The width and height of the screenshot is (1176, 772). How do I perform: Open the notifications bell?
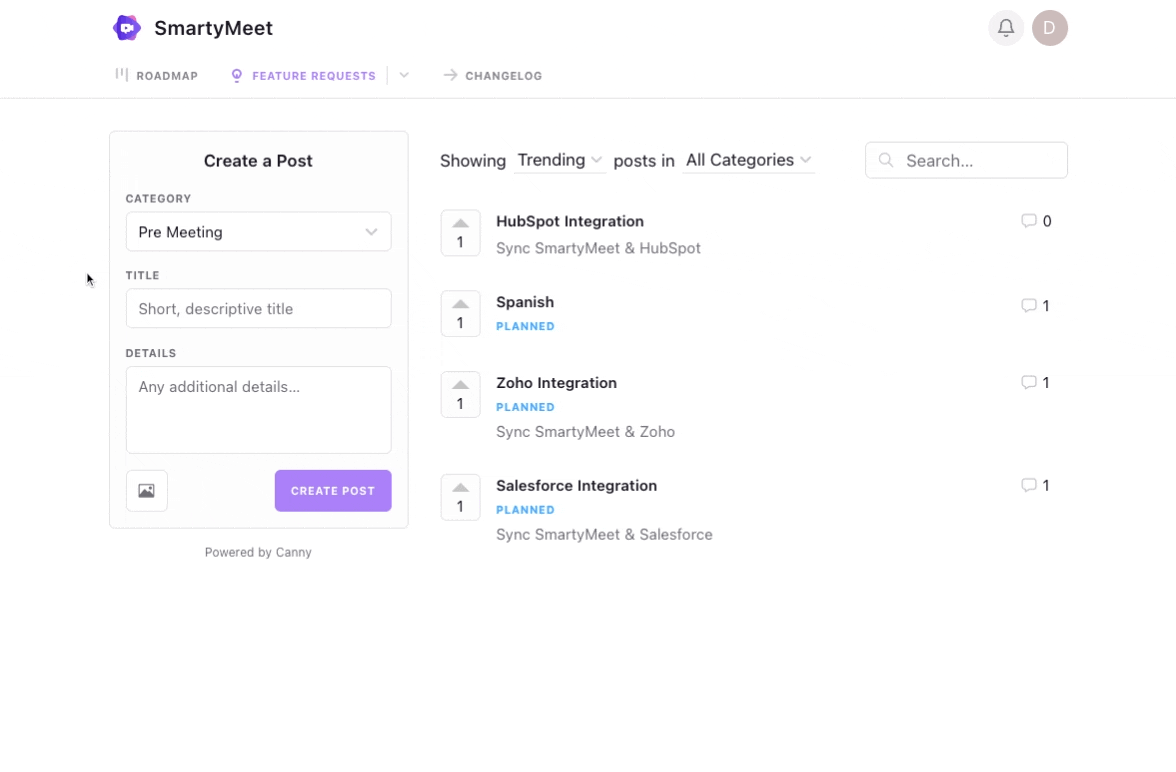tap(1006, 28)
